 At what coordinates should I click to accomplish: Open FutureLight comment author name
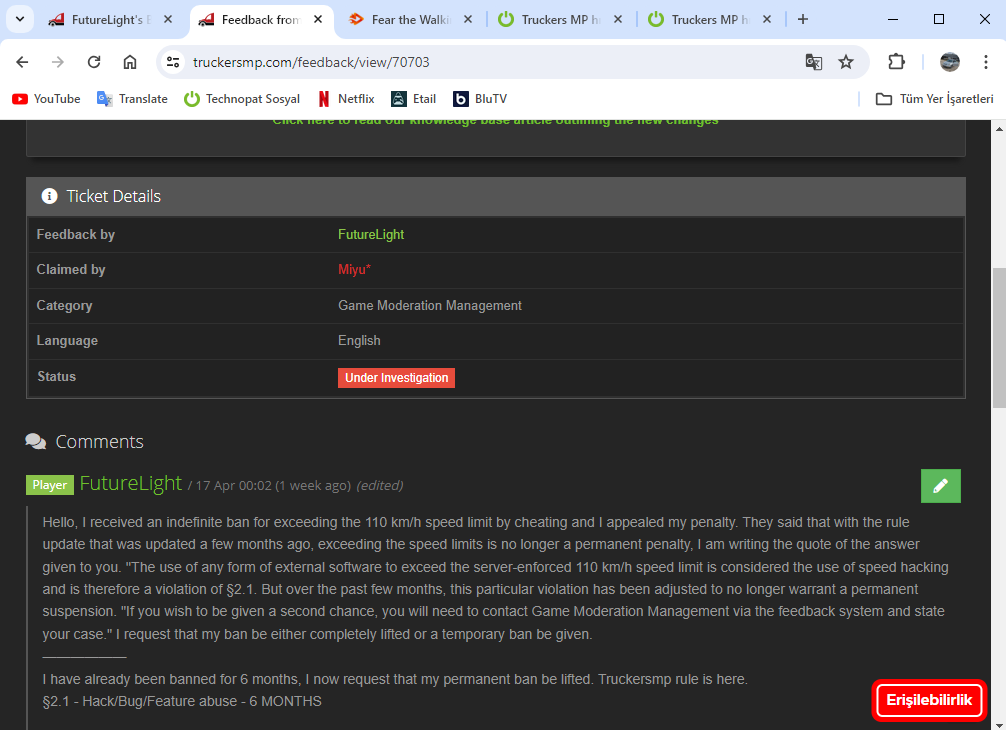131,483
